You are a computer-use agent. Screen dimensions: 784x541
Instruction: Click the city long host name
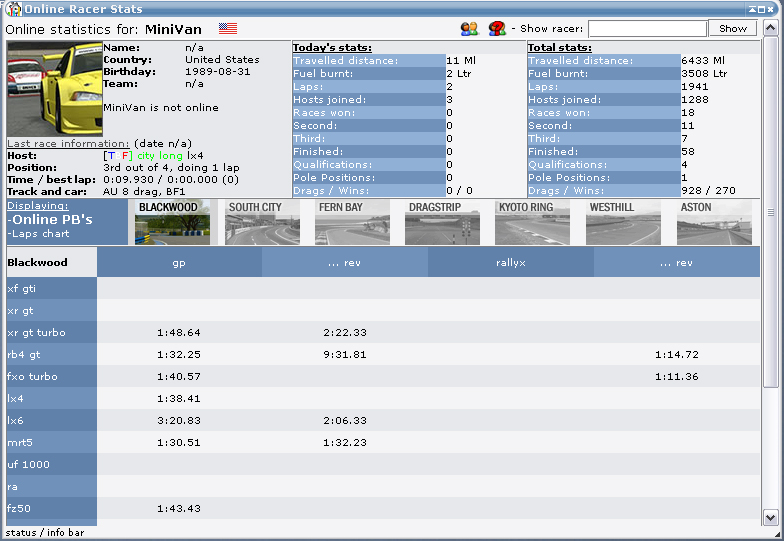(160, 156)
